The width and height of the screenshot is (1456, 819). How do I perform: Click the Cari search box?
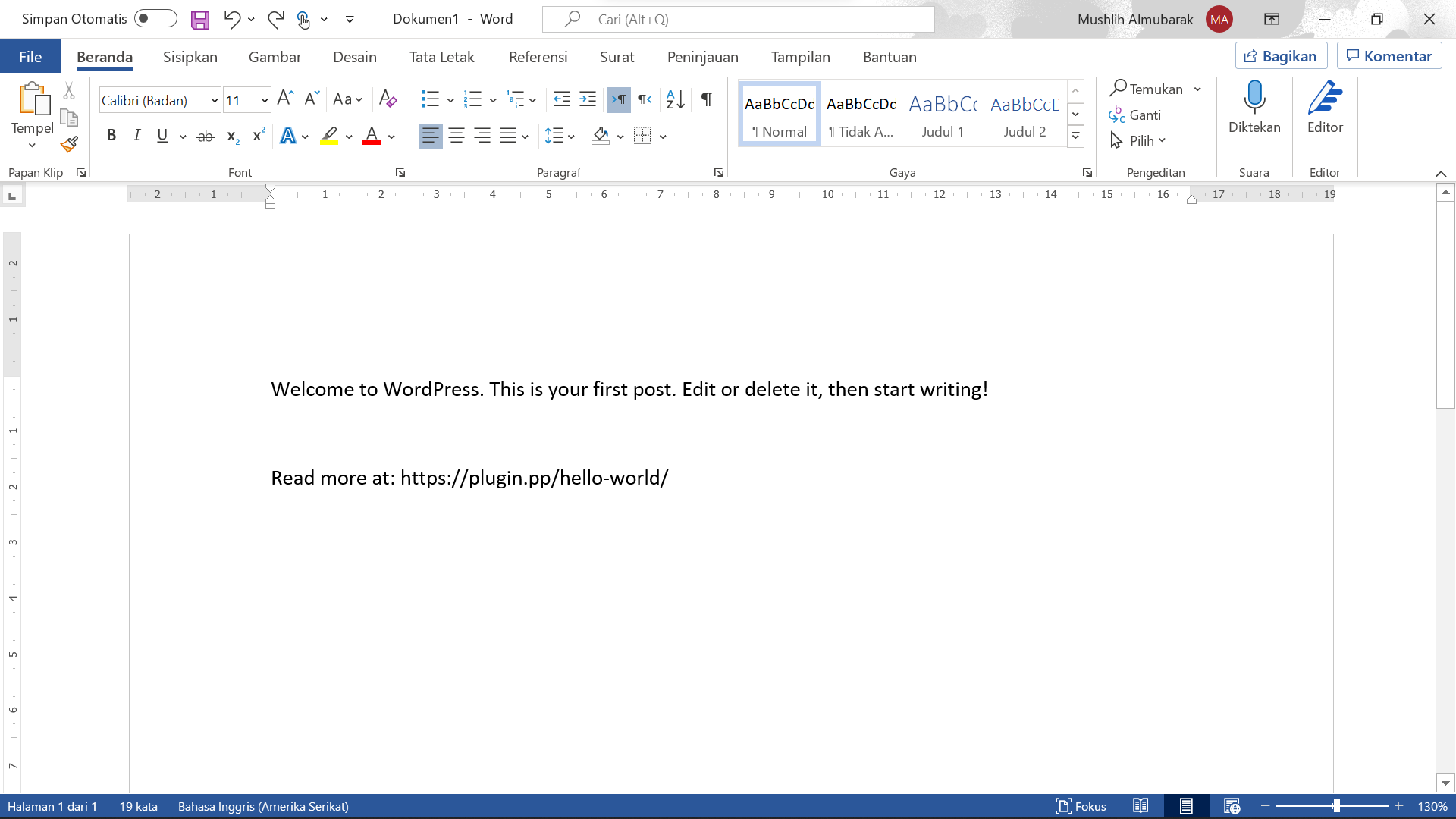(739, 19)
